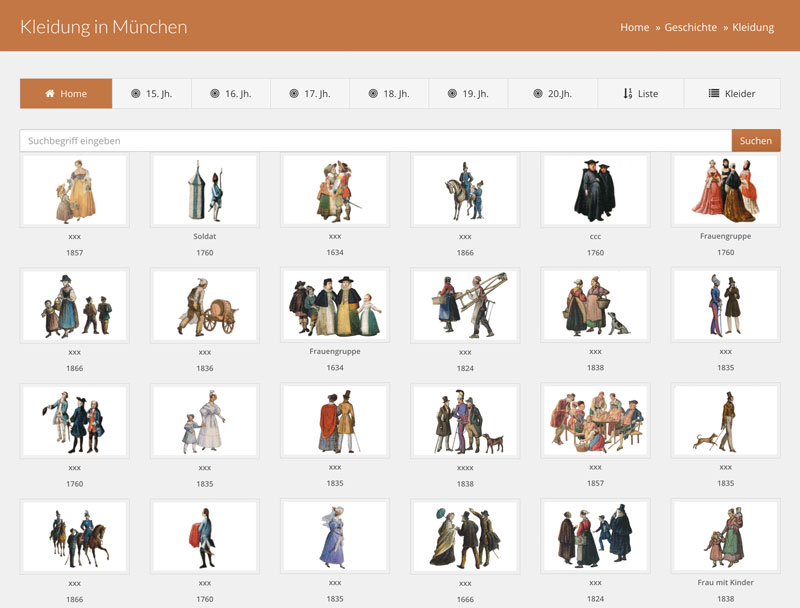Follow the Home breadcrumb link in header
800x608 pixels.
[634, 27]
